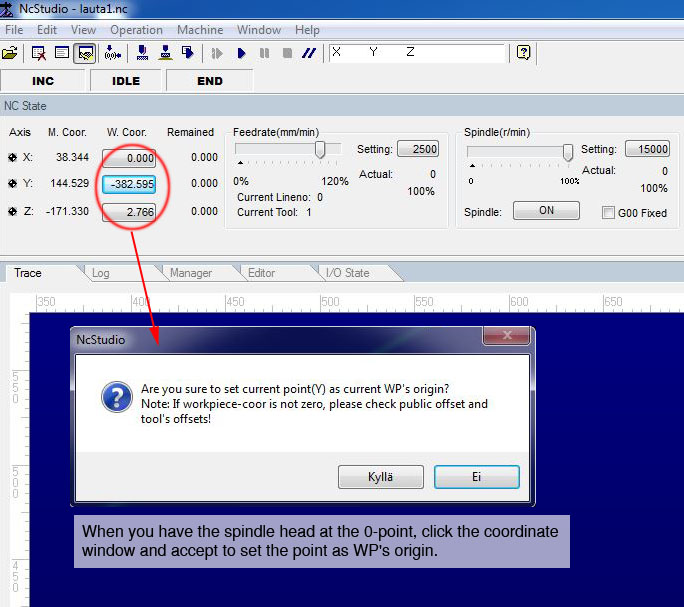Click the Current Lineno: 0 text
Screen dimensions: 684x607
[280, 197]
